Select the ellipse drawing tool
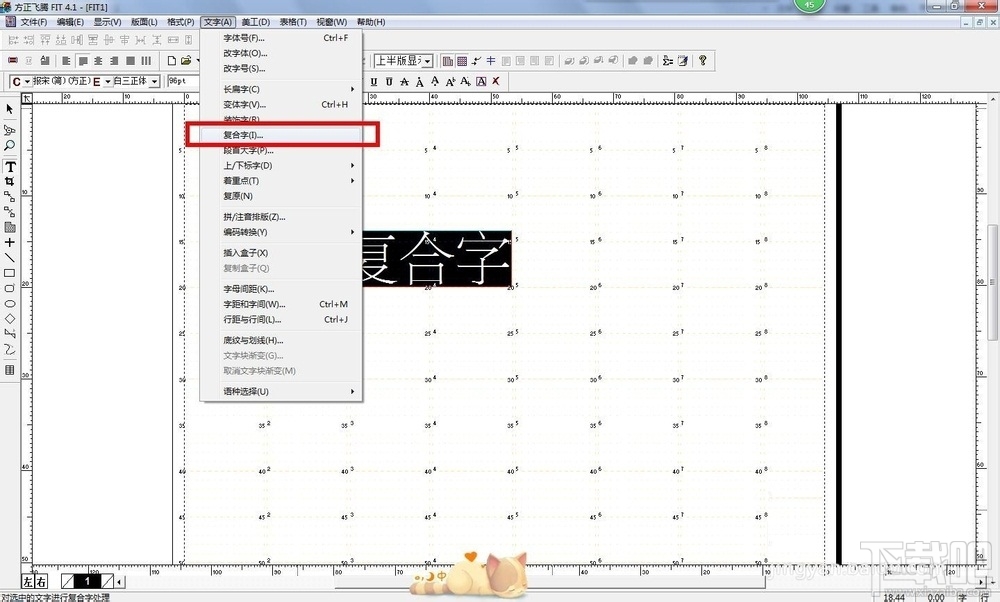Viewport: 1000px width, 602px height. 10,304
